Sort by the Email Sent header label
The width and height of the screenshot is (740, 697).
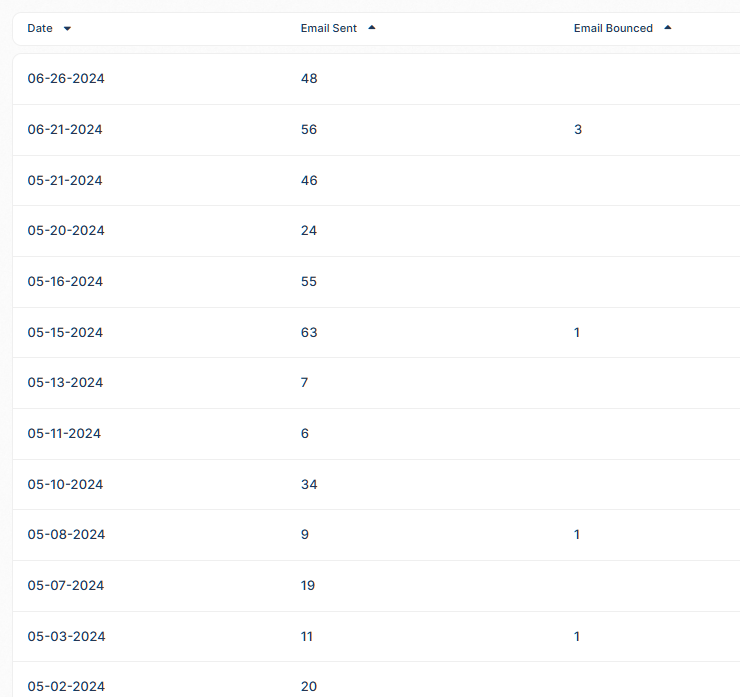tap(328, 28)
